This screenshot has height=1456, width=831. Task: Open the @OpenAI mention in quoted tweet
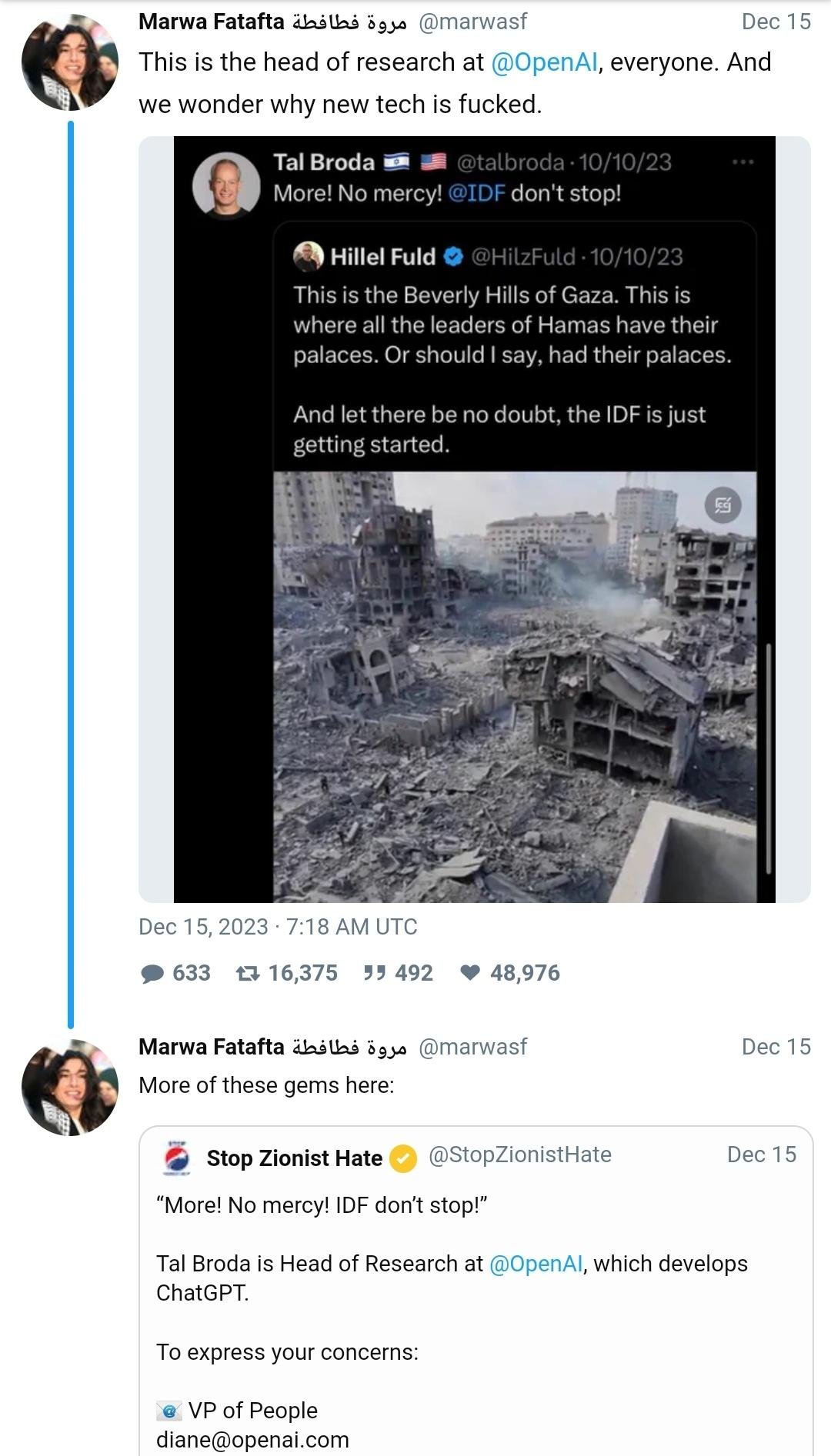pos(536,1264)
